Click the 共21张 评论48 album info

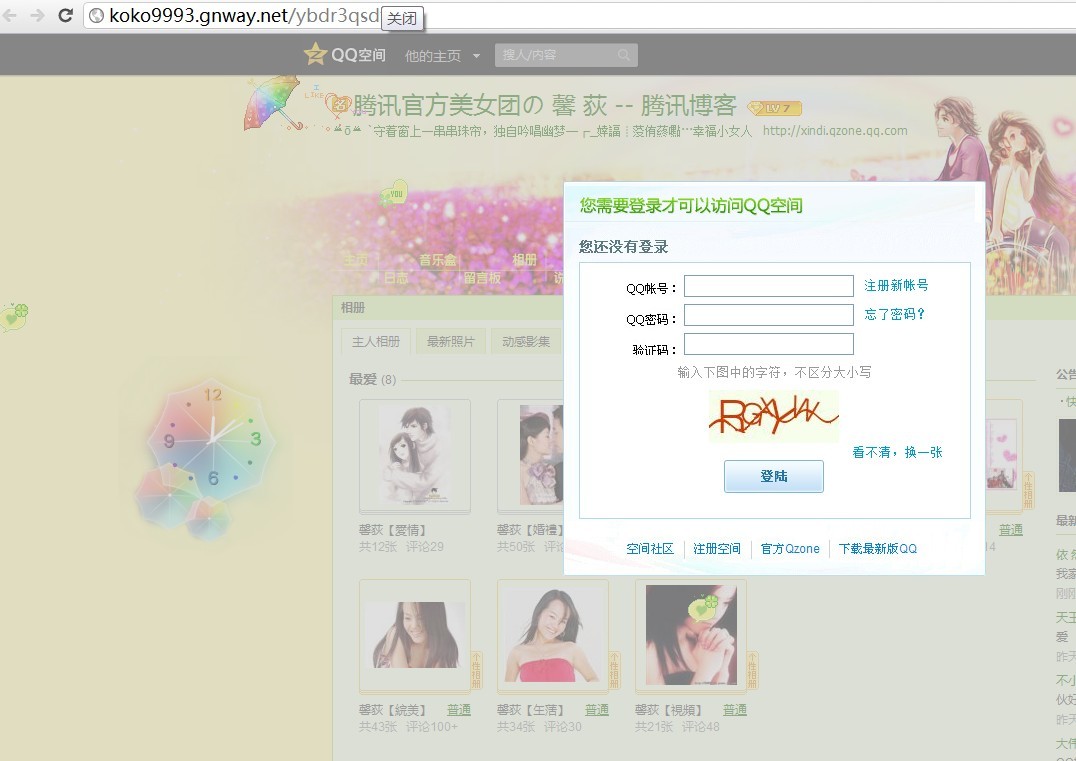click(x=677, y=726)
